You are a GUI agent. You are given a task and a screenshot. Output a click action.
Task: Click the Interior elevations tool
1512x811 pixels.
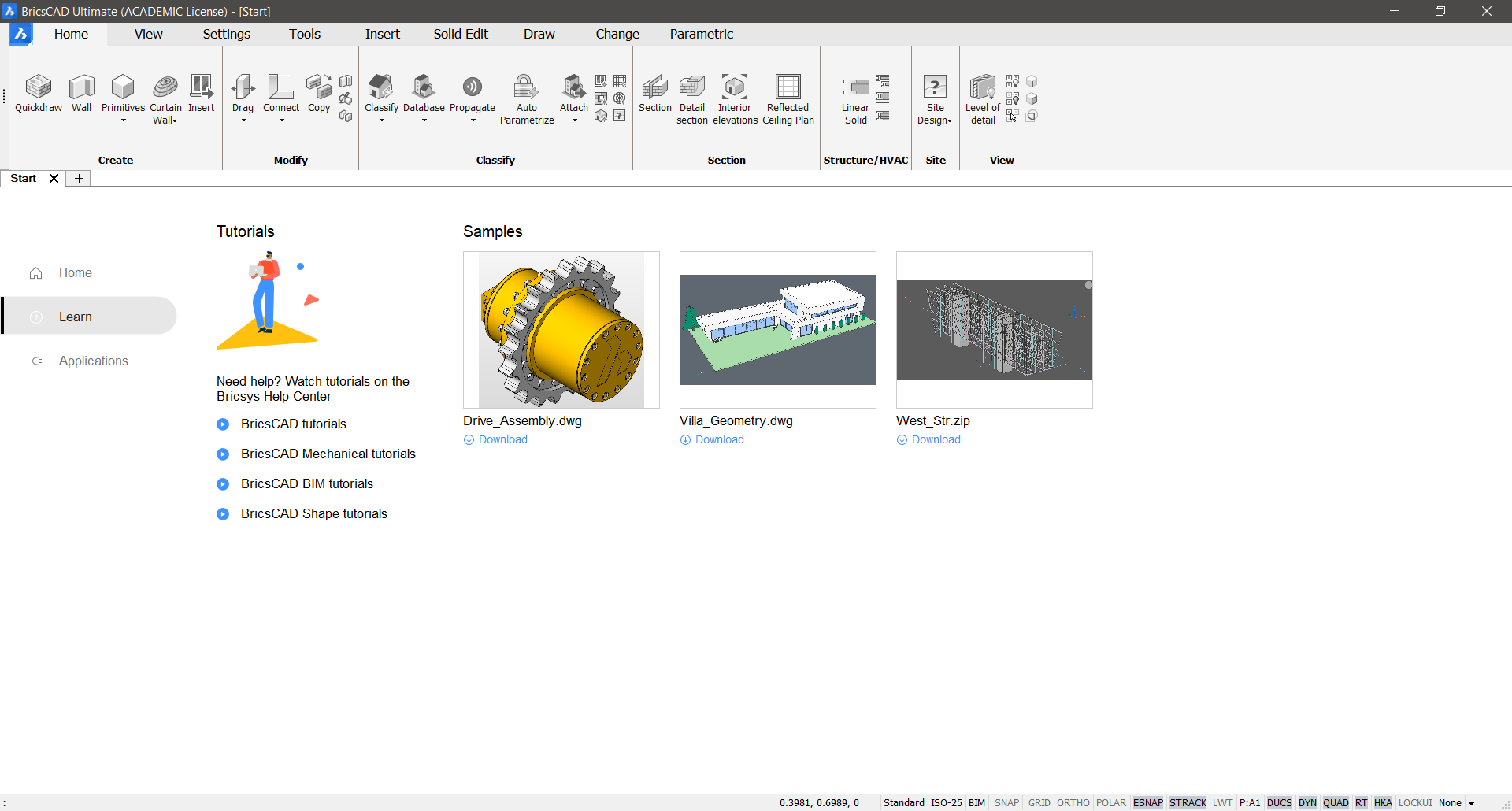[735, 99]
